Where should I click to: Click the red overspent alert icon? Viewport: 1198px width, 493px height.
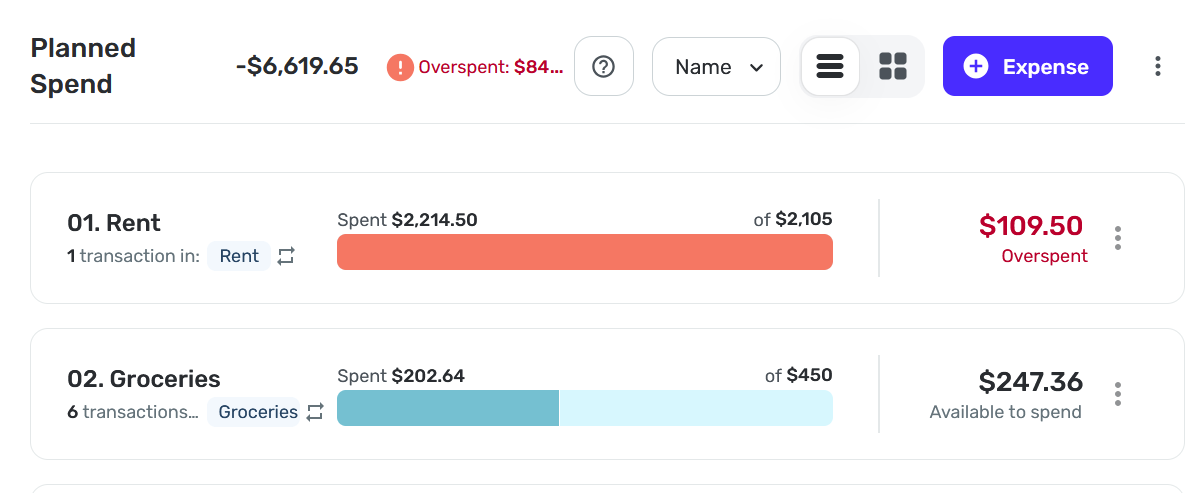pyautogui.click(x=400, y=67)
